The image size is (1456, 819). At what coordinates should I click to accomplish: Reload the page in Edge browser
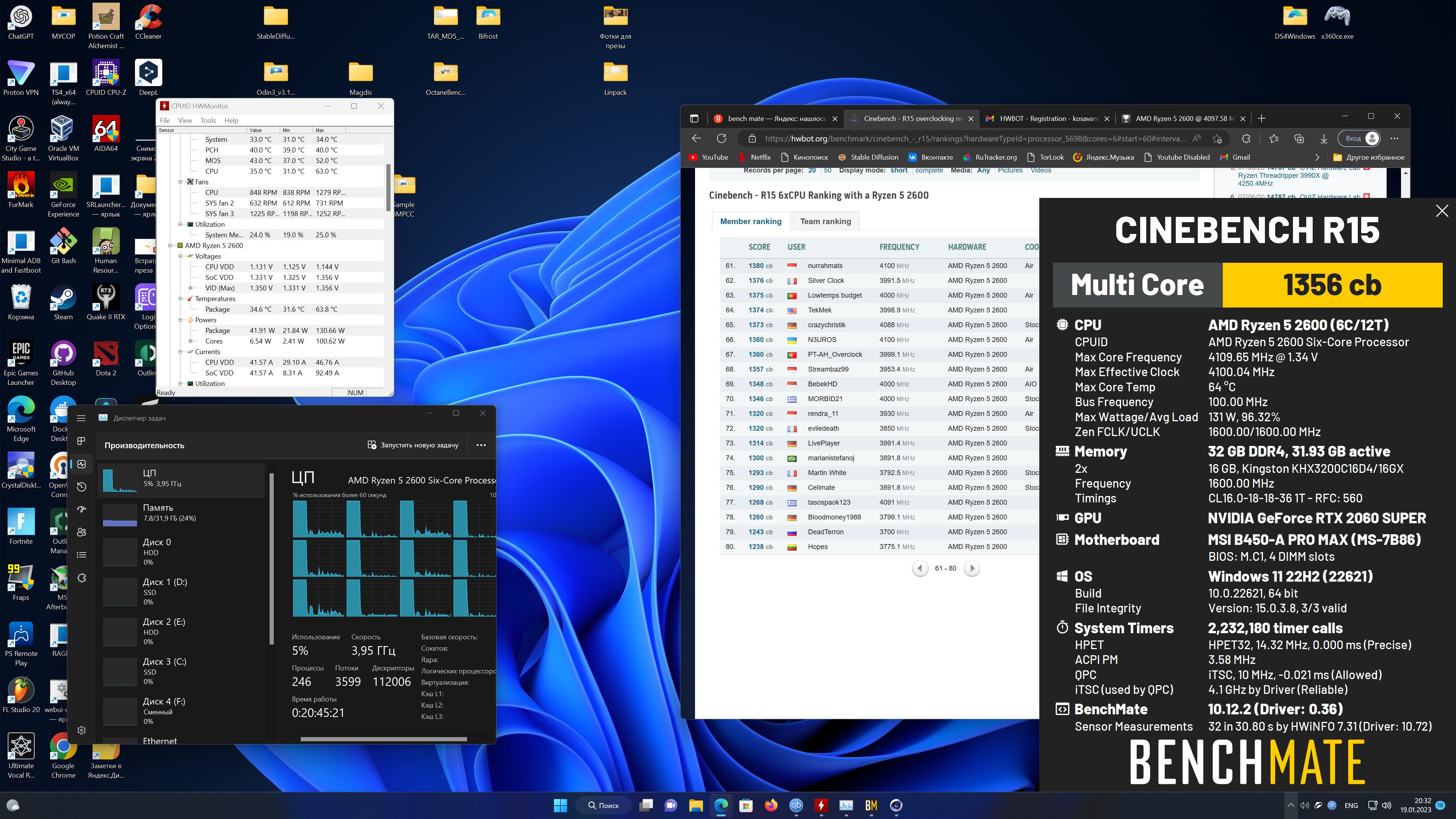722,138
